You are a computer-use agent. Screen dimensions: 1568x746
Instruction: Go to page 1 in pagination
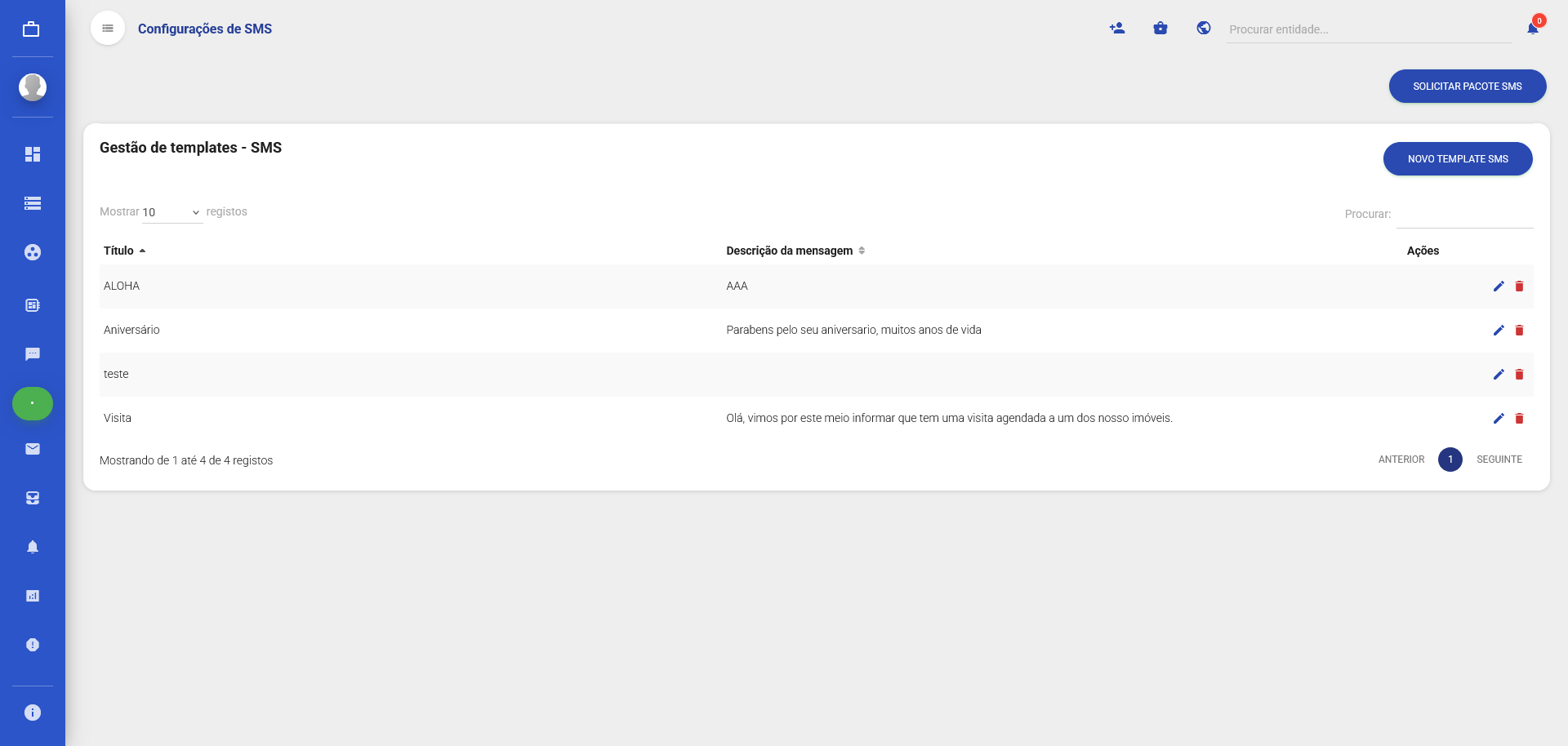coord(1450,460)
